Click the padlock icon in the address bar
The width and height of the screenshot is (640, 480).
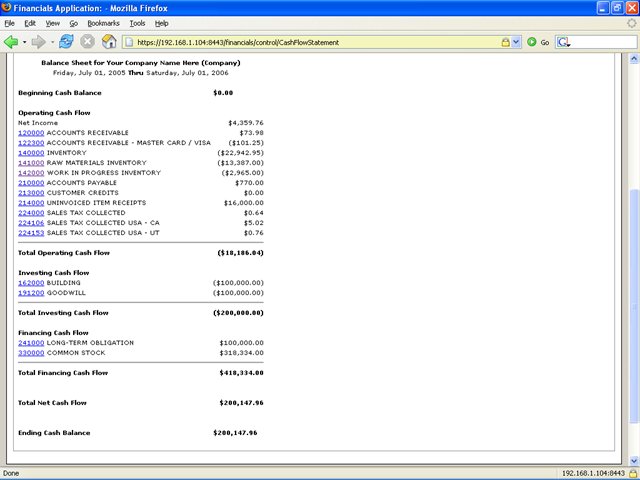point(503,42)
